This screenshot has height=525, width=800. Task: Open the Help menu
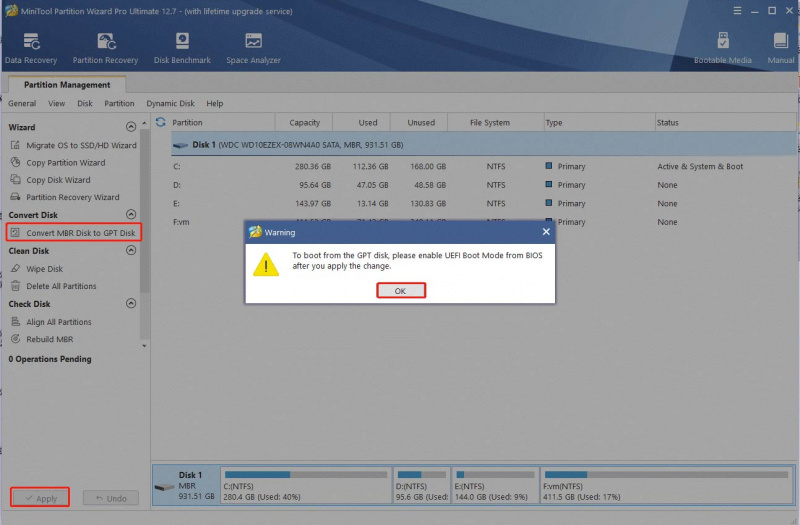[215, 103]
